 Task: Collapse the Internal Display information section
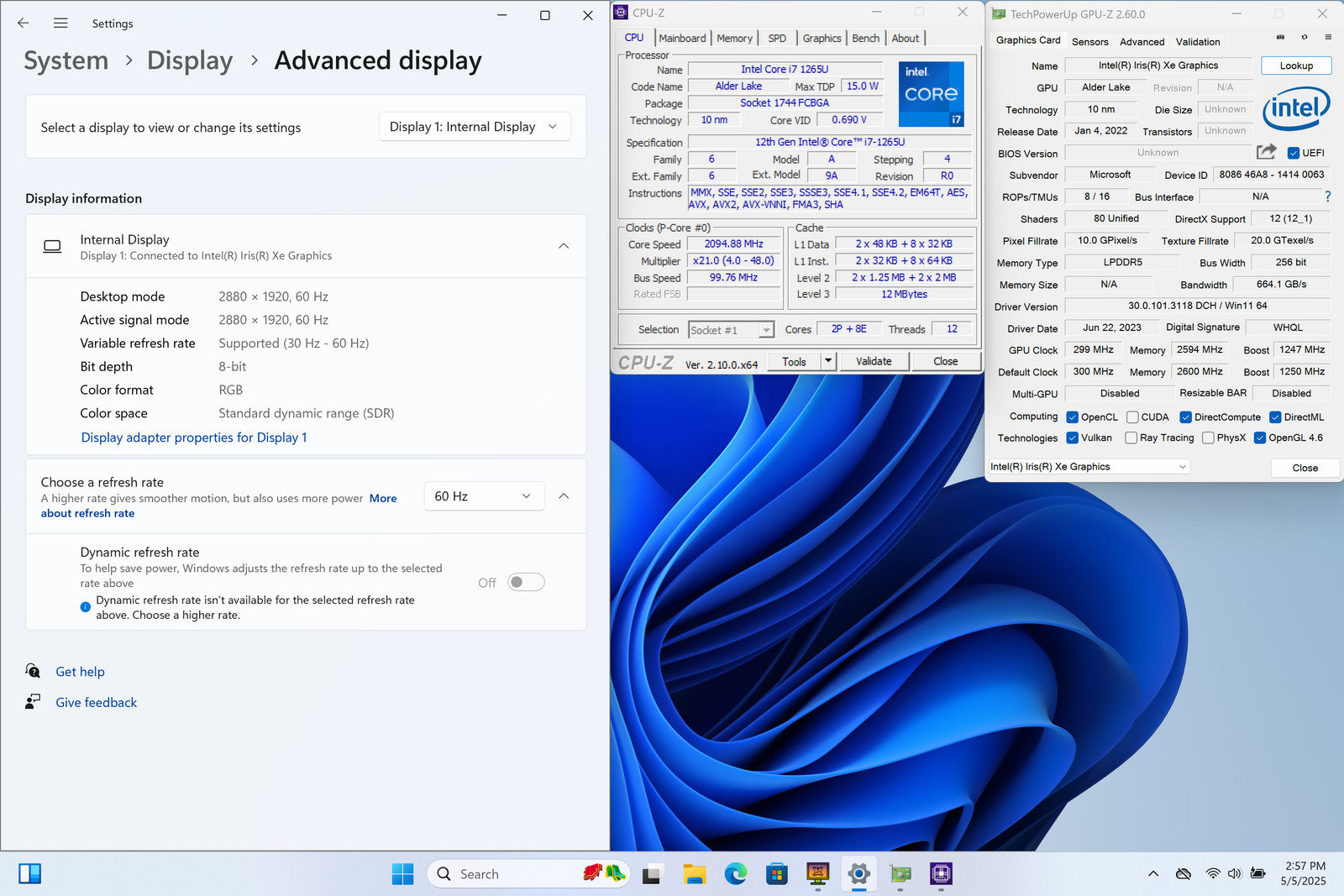click(564, 246)
